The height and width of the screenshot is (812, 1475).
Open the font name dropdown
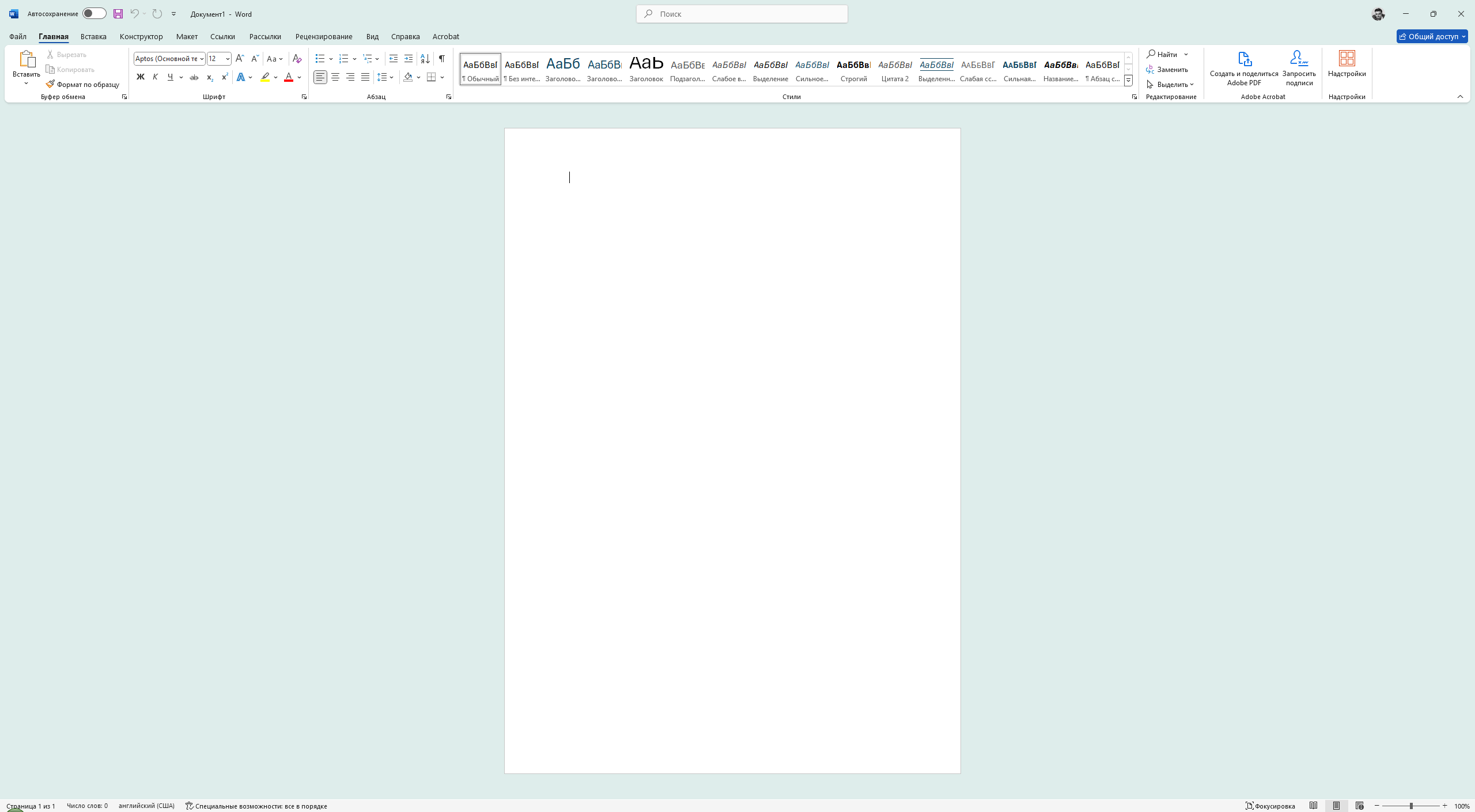pyautogui.click(x=202, y=59)
